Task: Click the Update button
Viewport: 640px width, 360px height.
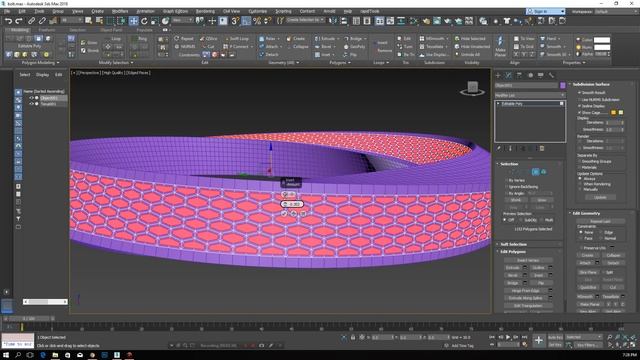Action: click(x=600, y=197)
